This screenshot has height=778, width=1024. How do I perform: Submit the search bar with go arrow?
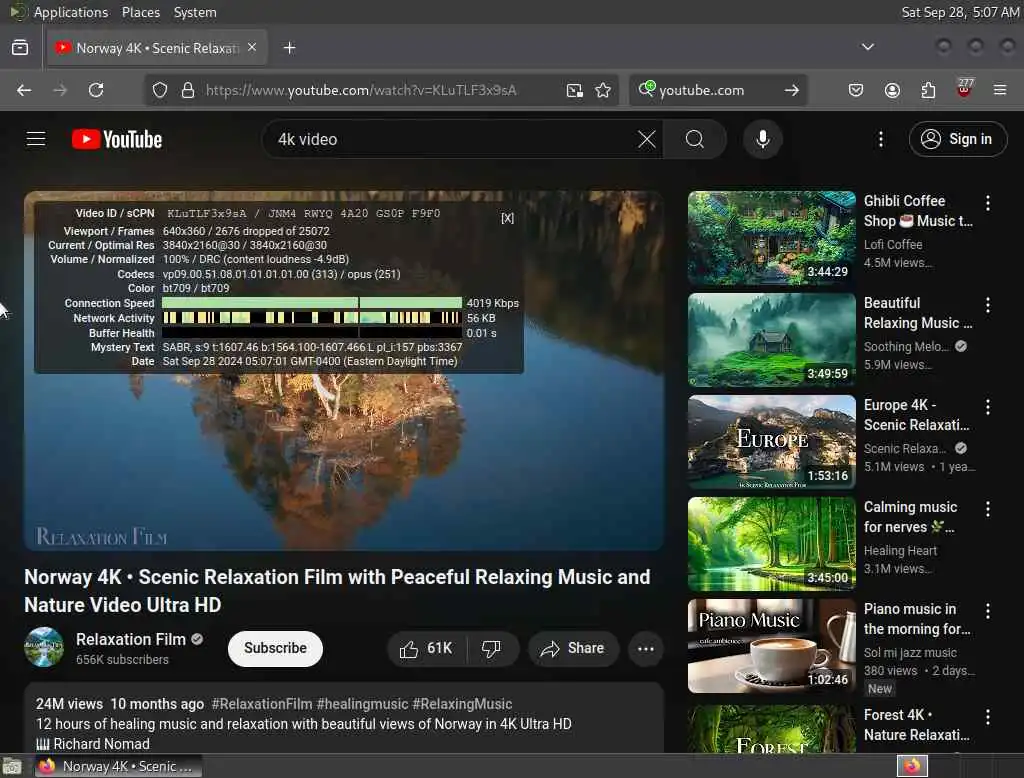tap(792, 90)
